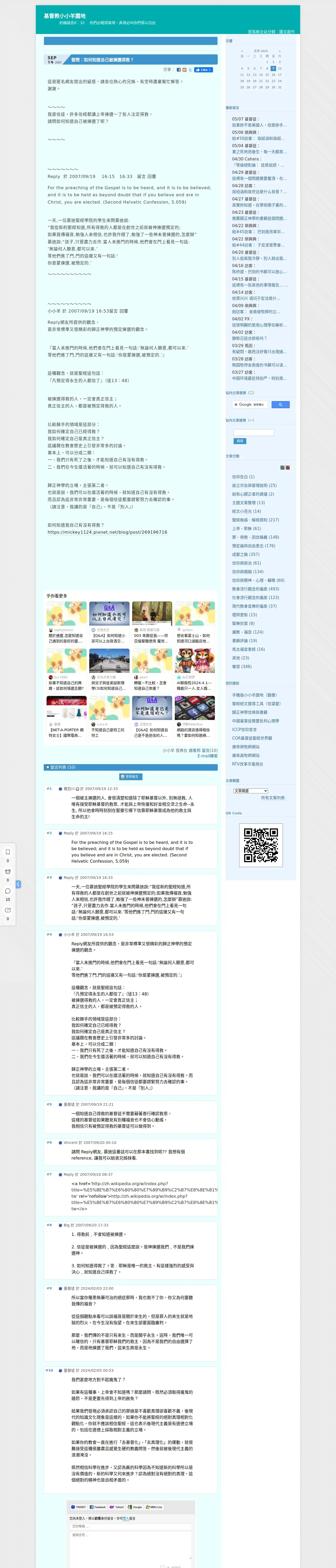The image size is (336, 1568).
Task: Open the 手機版小小羊園地（鏡像）link
Action: point(254,695)
